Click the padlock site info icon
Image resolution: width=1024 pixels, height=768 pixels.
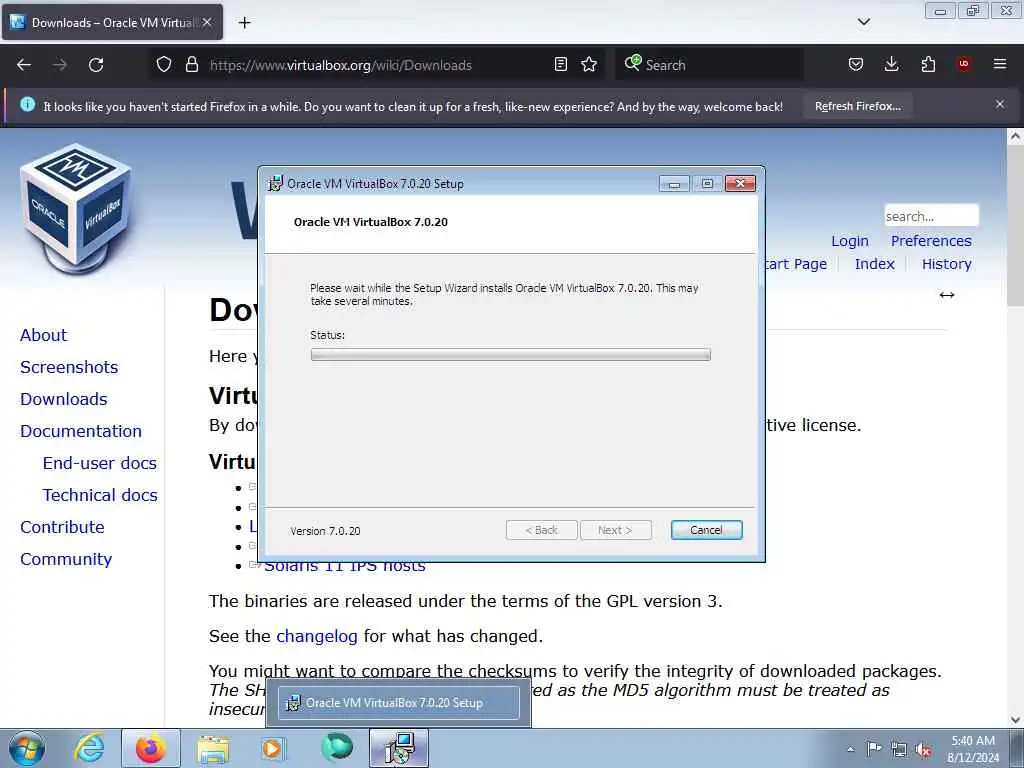click(x=191, y=65)
